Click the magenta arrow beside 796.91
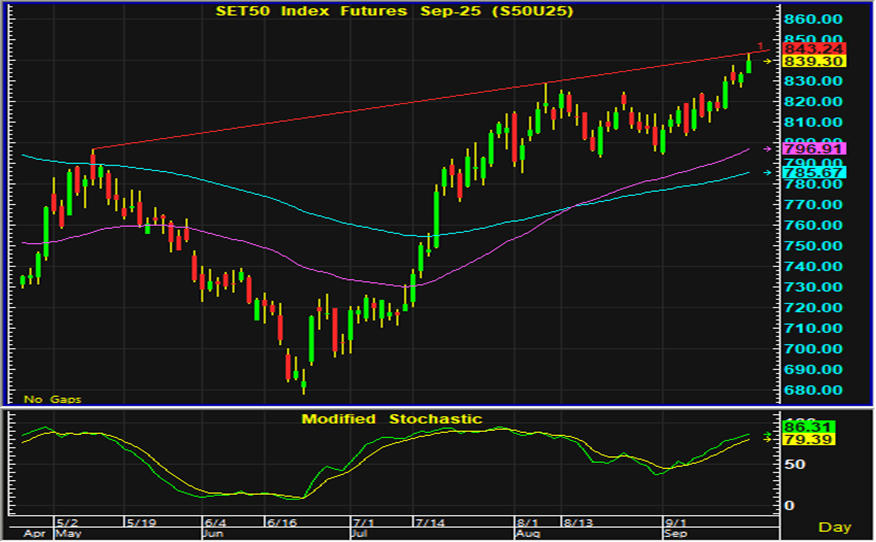876x542 pixels. coord(768,149)
